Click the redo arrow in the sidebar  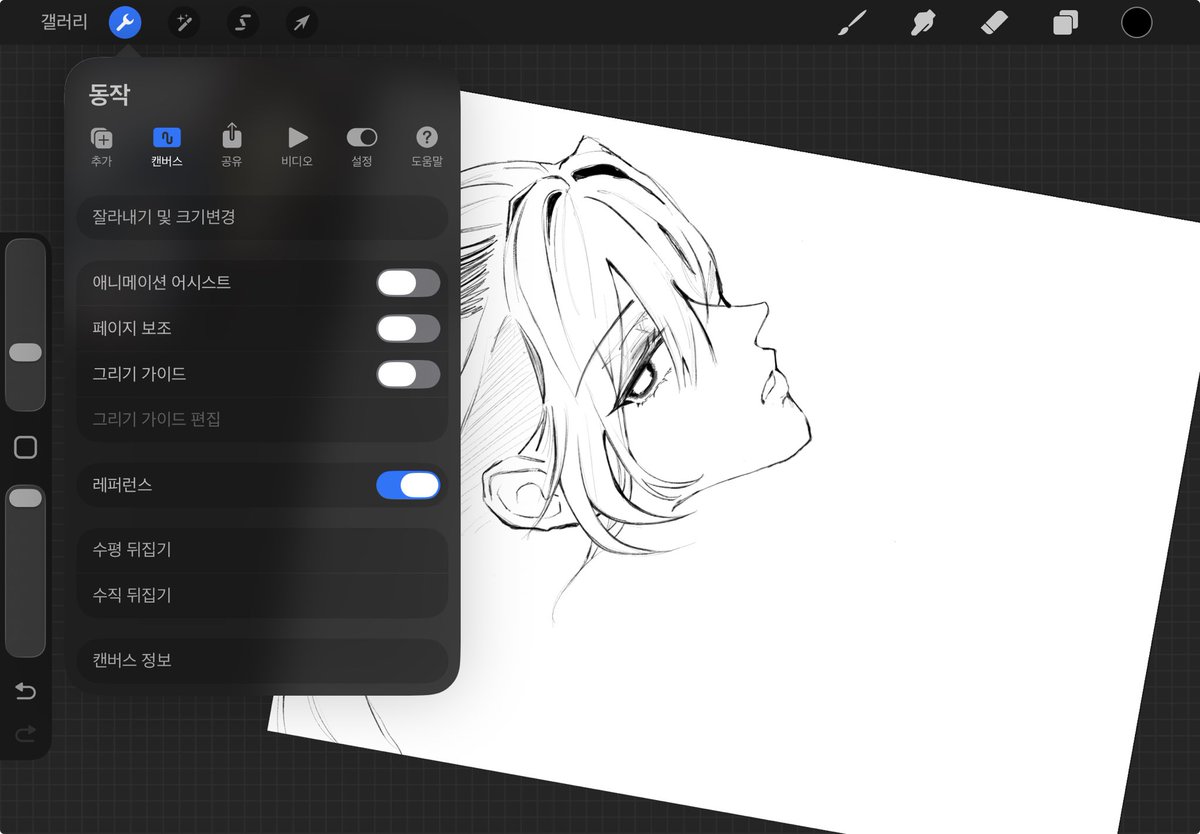(x=25, y=734)
